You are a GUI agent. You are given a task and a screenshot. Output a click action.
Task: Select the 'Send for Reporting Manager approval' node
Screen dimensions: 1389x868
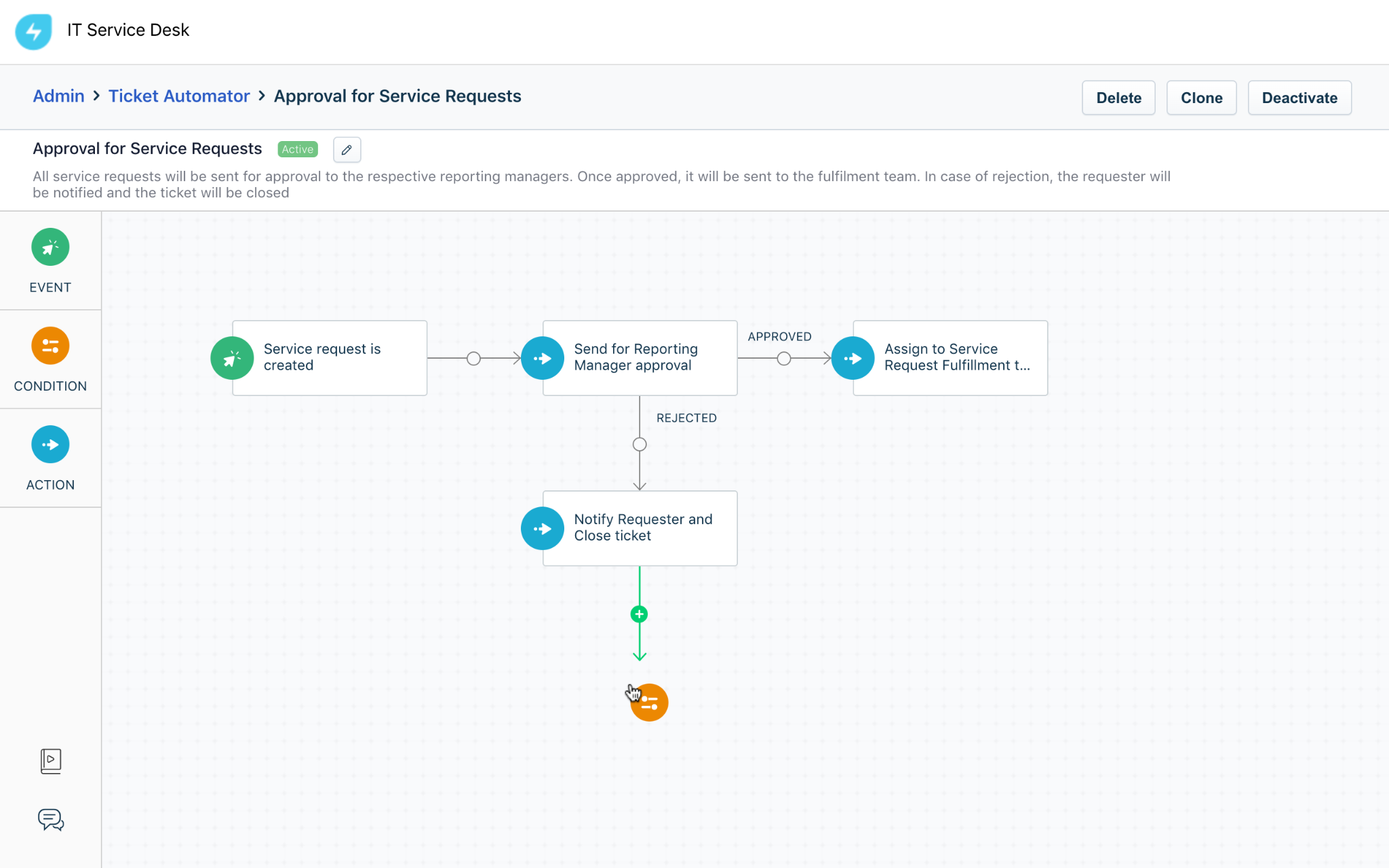coord(640,357)
